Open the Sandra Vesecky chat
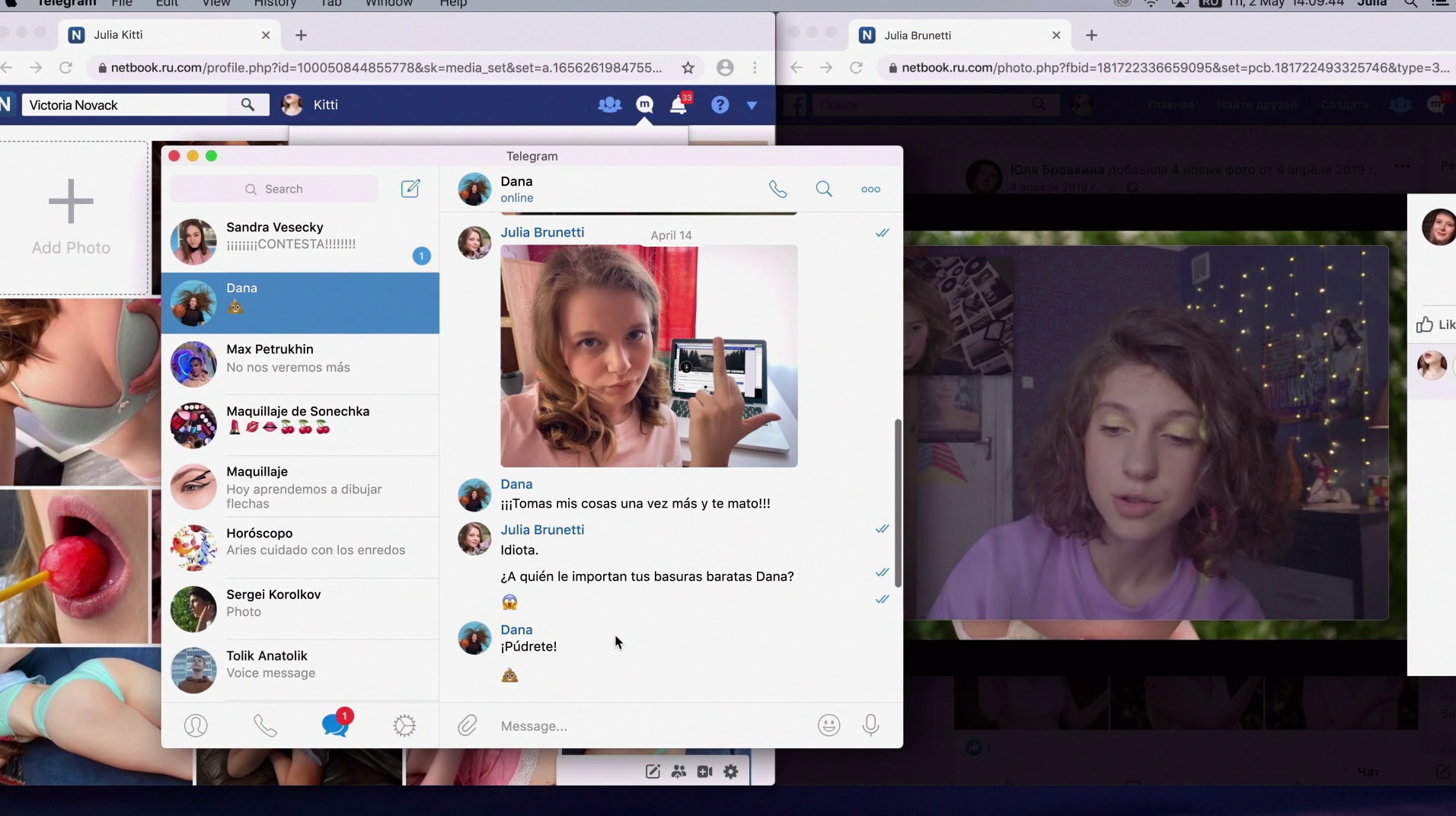Image resolution: width=1456 pixels, height=816 pixels. [x=300, y=242]
